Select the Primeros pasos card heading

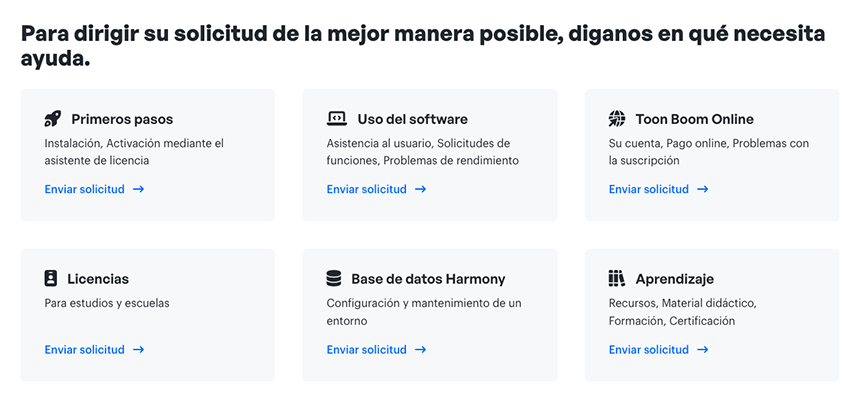coord(122,119)
